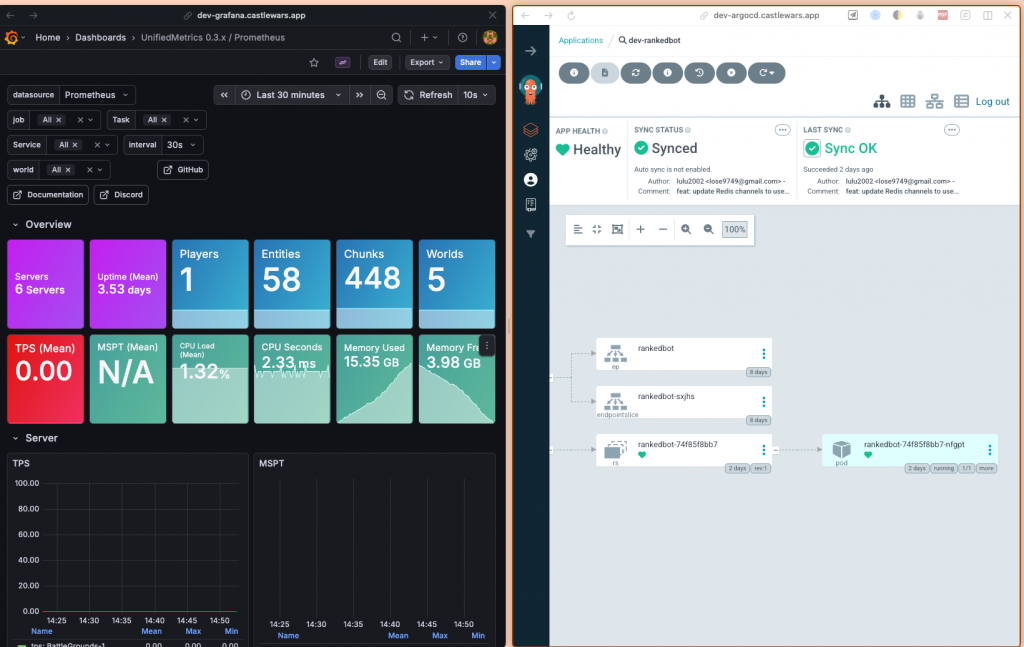Shift the time range forward in Grafana
This screenshot has width=1024, height=647.
point(359,95)
